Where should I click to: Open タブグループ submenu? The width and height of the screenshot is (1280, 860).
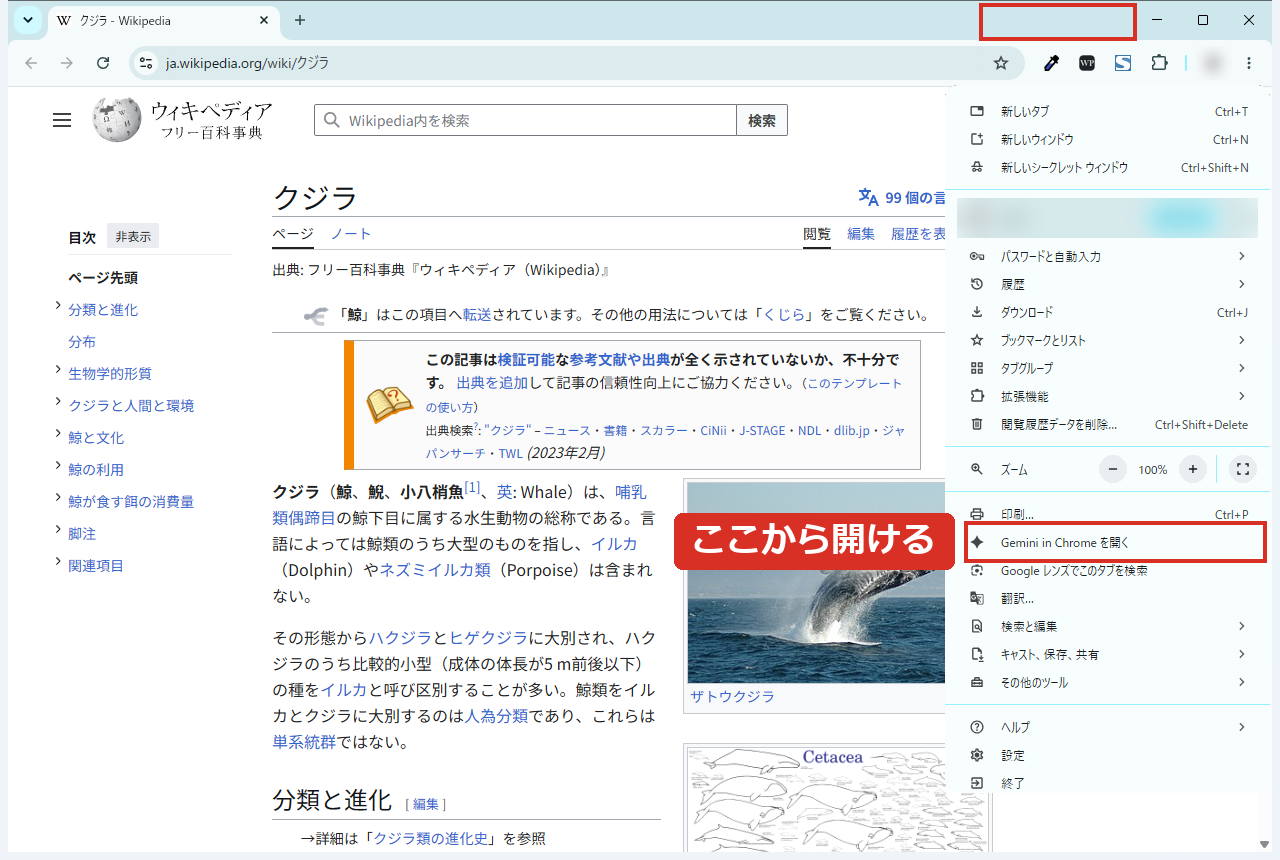pyautogui.click(x=1107, y=368)
